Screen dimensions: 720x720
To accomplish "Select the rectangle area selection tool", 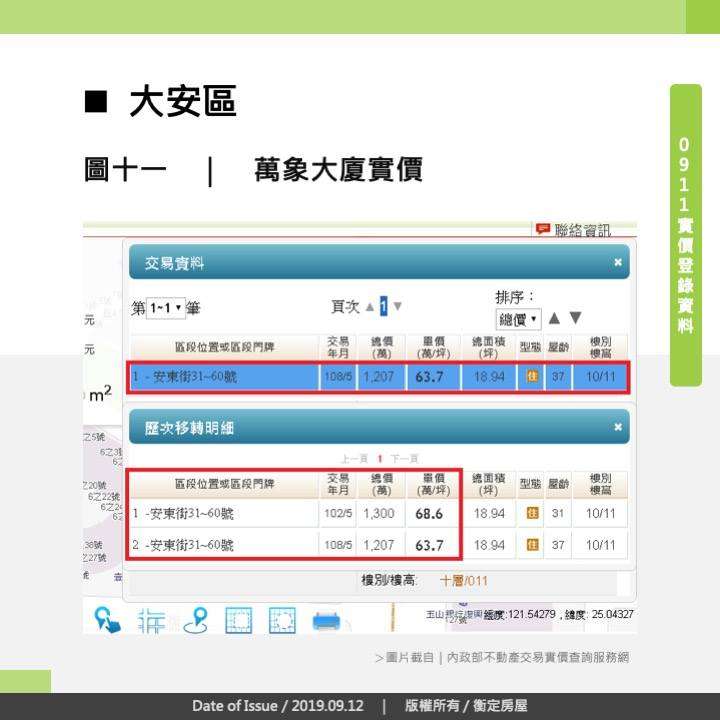I will point(239,621).
